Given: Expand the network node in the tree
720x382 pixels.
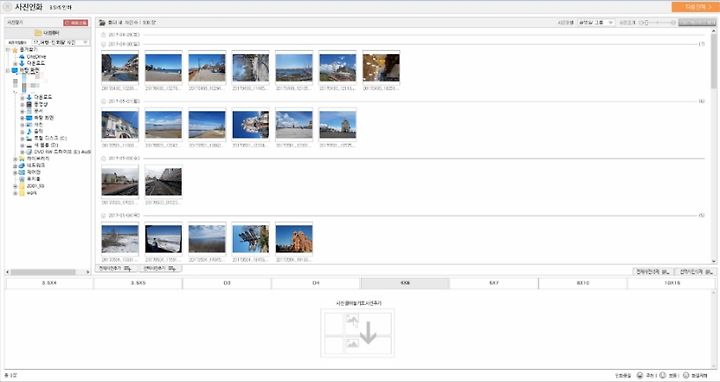Looking at the screenshot, I should tap(15, 165).
